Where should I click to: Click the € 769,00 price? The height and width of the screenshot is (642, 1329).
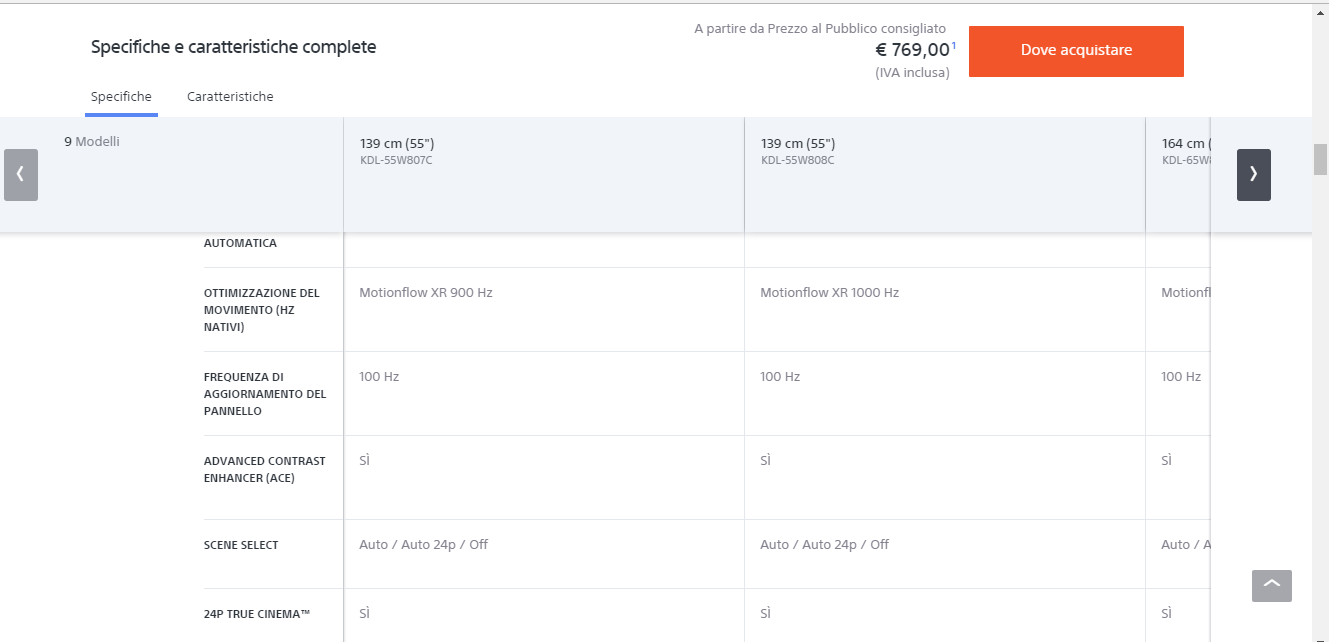click(x=911, y=50)
